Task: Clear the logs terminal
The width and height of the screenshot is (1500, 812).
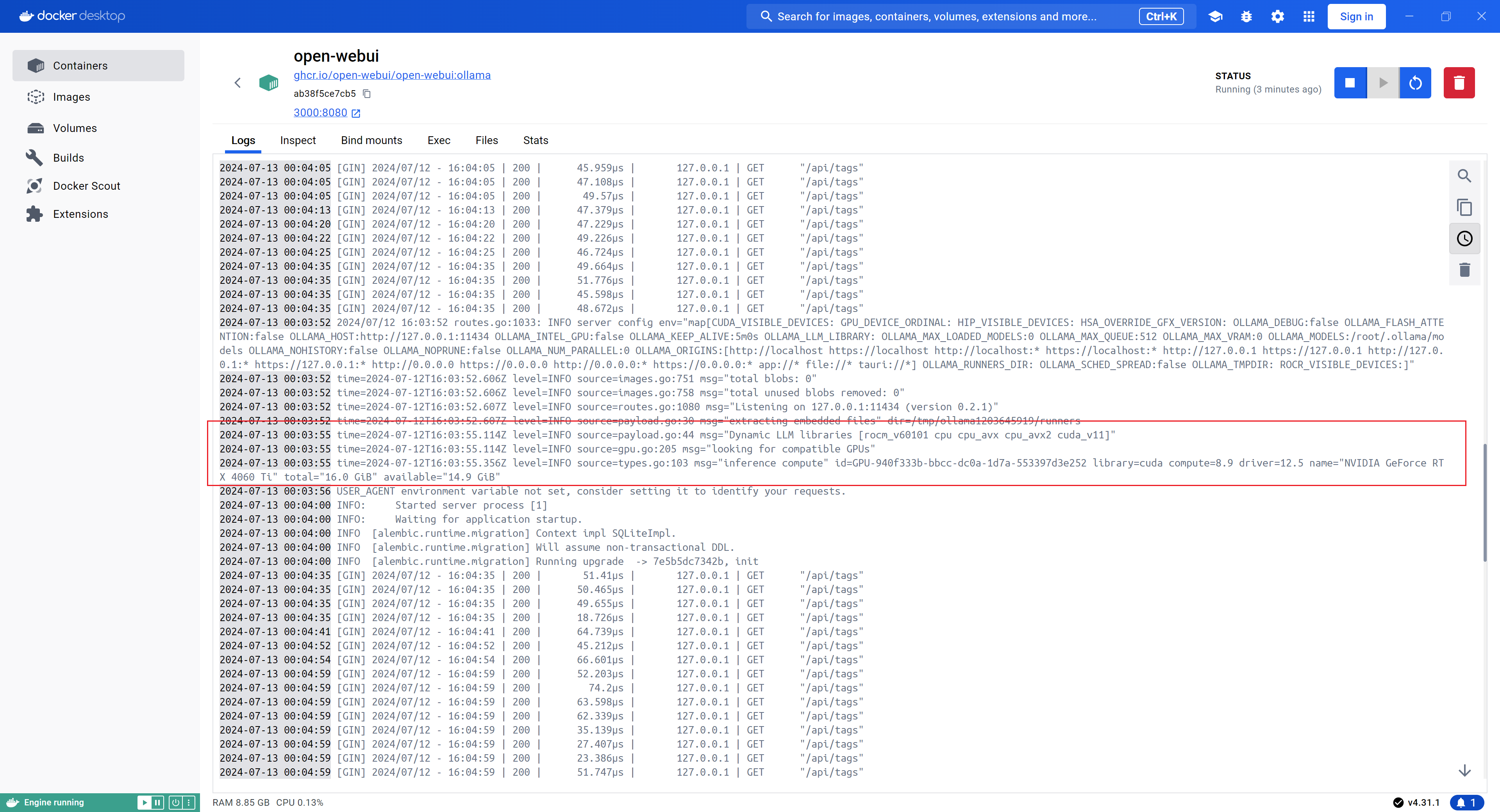Action: [x=1464, y=269]
